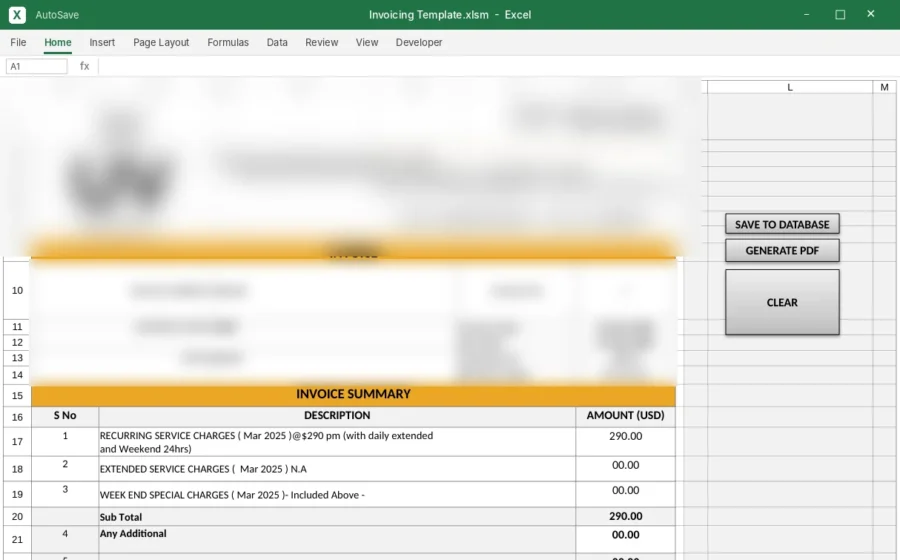Open the File menu
Image resolution: width=900 pixels, height=560 pixels.
(18, 42)
